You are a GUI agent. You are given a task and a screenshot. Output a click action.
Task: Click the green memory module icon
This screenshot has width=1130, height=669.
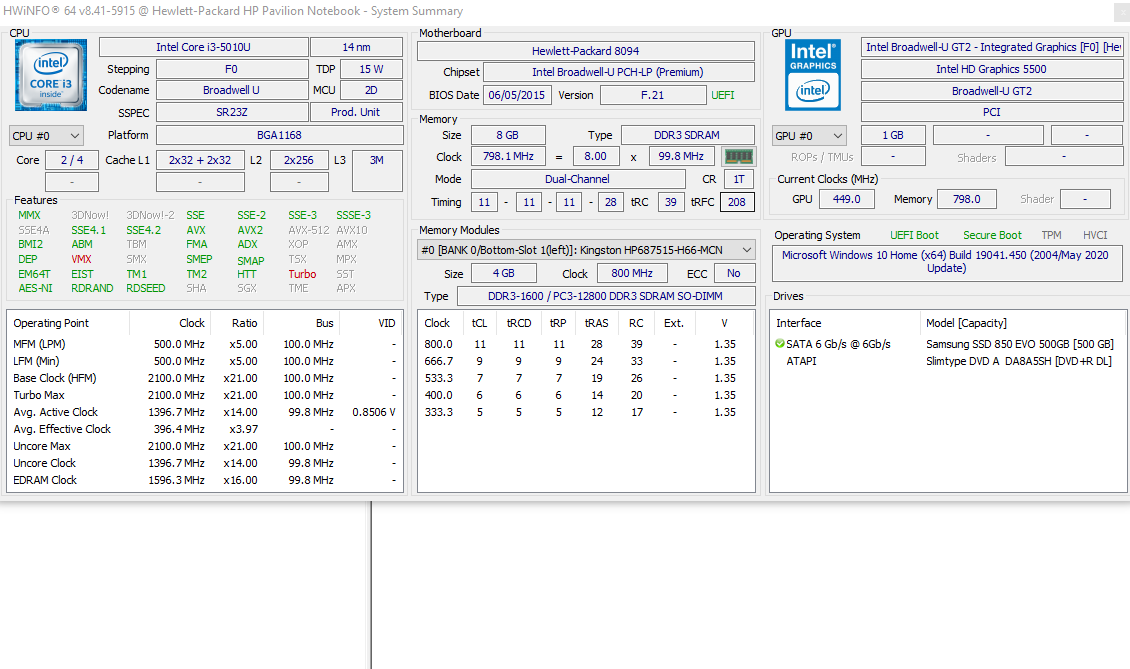click(x=738, y=156)
